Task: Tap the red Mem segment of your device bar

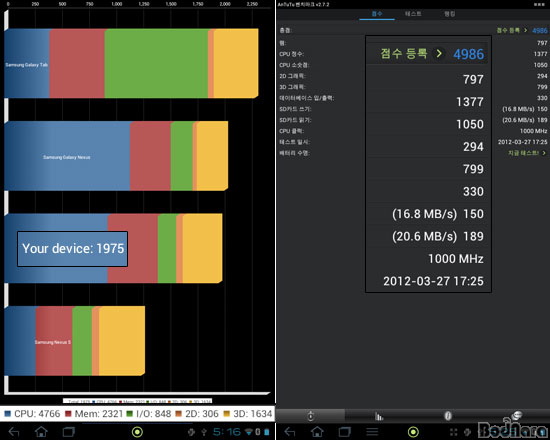Action: 133,248
